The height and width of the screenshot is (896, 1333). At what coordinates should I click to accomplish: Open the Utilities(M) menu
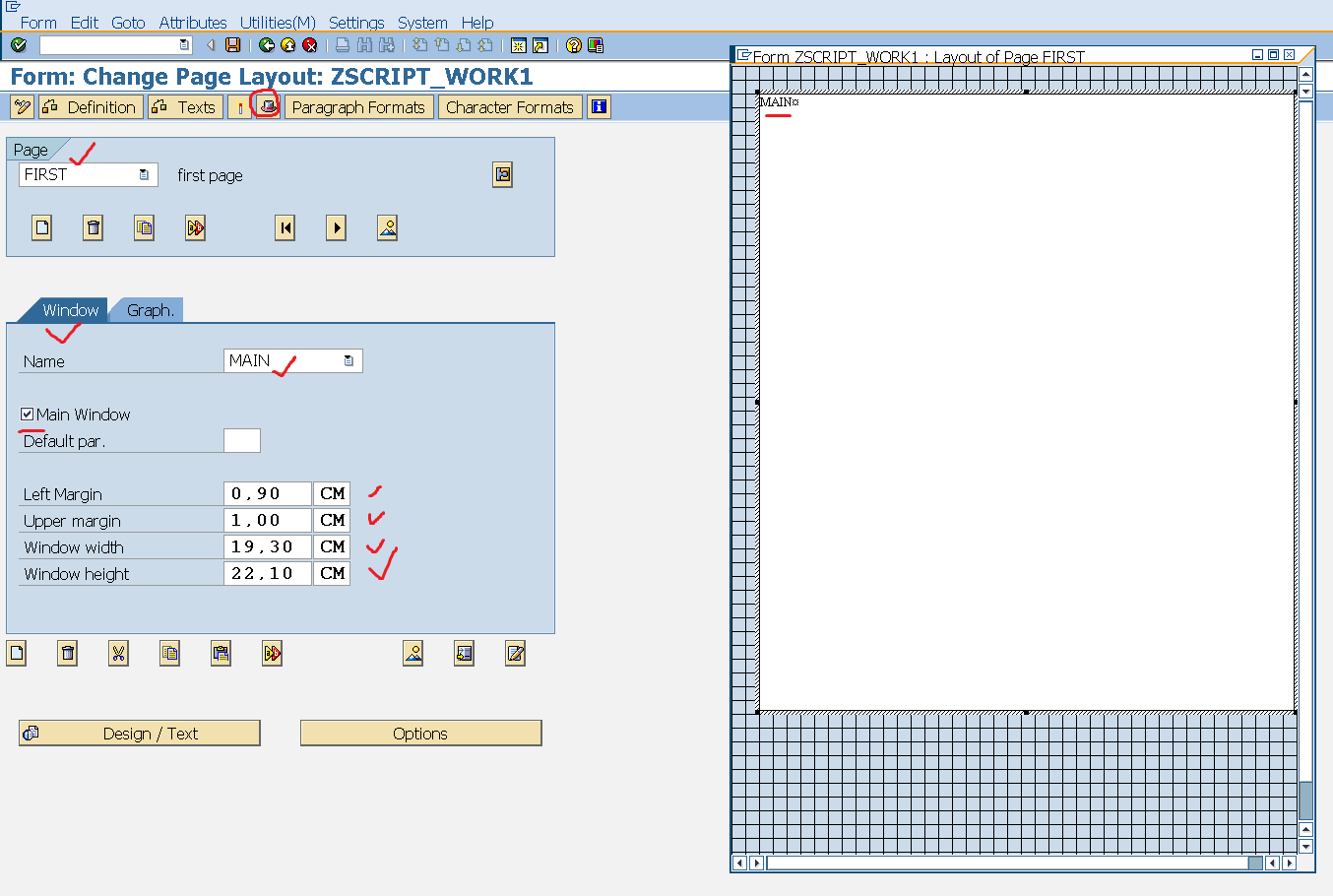[x=278, y=23]
